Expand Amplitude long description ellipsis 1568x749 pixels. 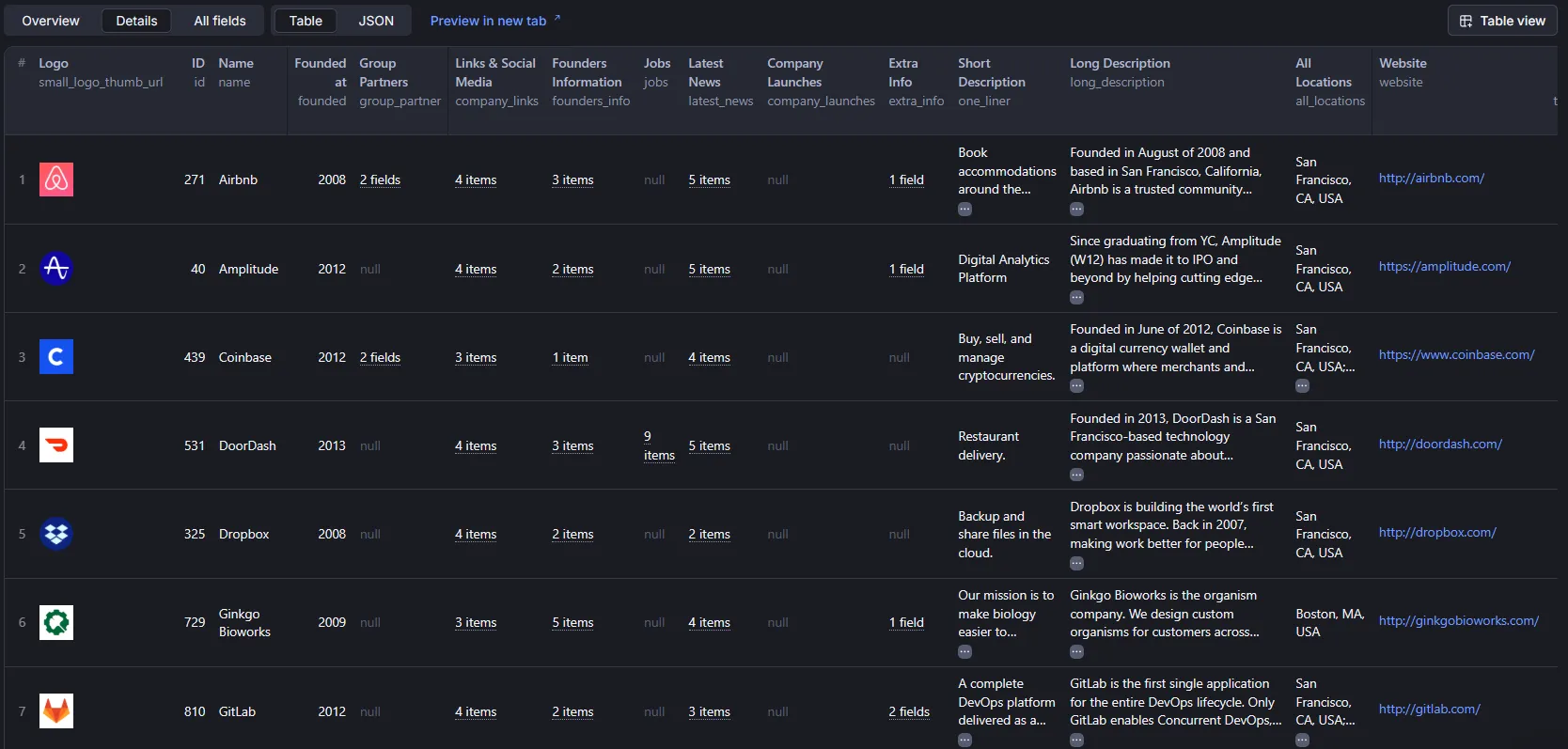click(x=1076, y=298)
